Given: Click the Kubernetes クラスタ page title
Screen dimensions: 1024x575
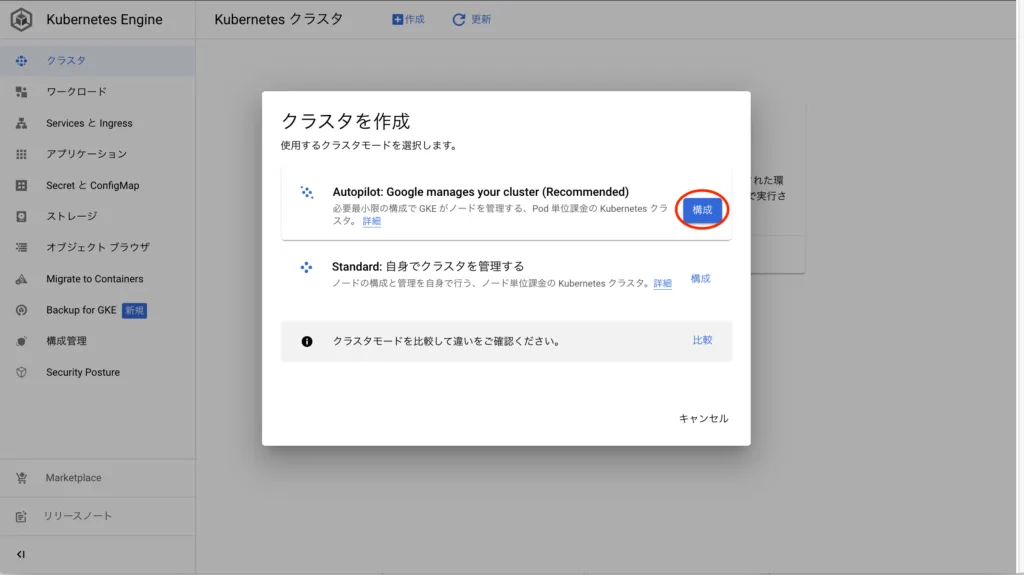Looking at the screenshot, I should pyautogui.click(x=279, y=20).
